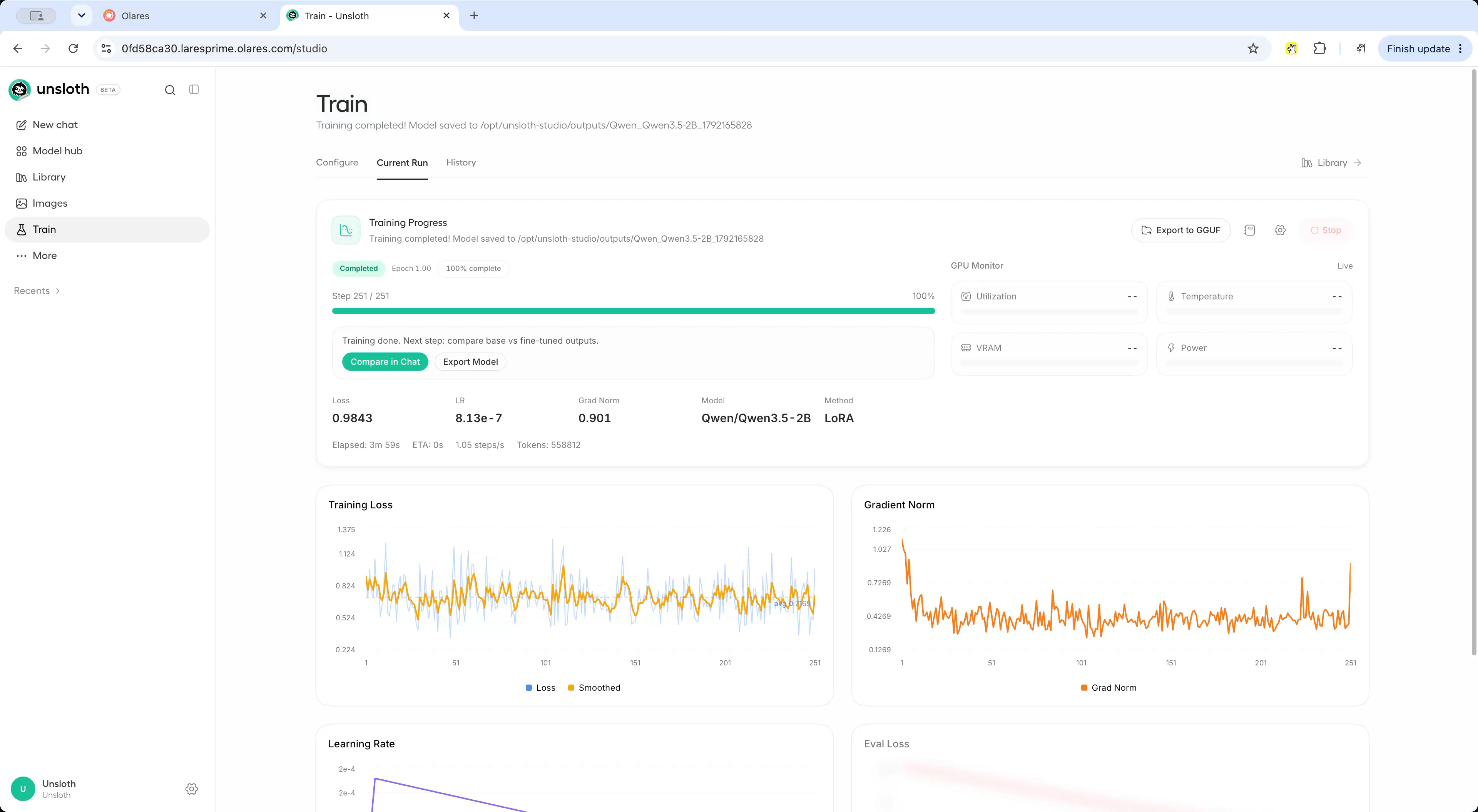Switch to the Current Run tab
The width and height of the screenshot is (1478, 812).
point(402,163)
